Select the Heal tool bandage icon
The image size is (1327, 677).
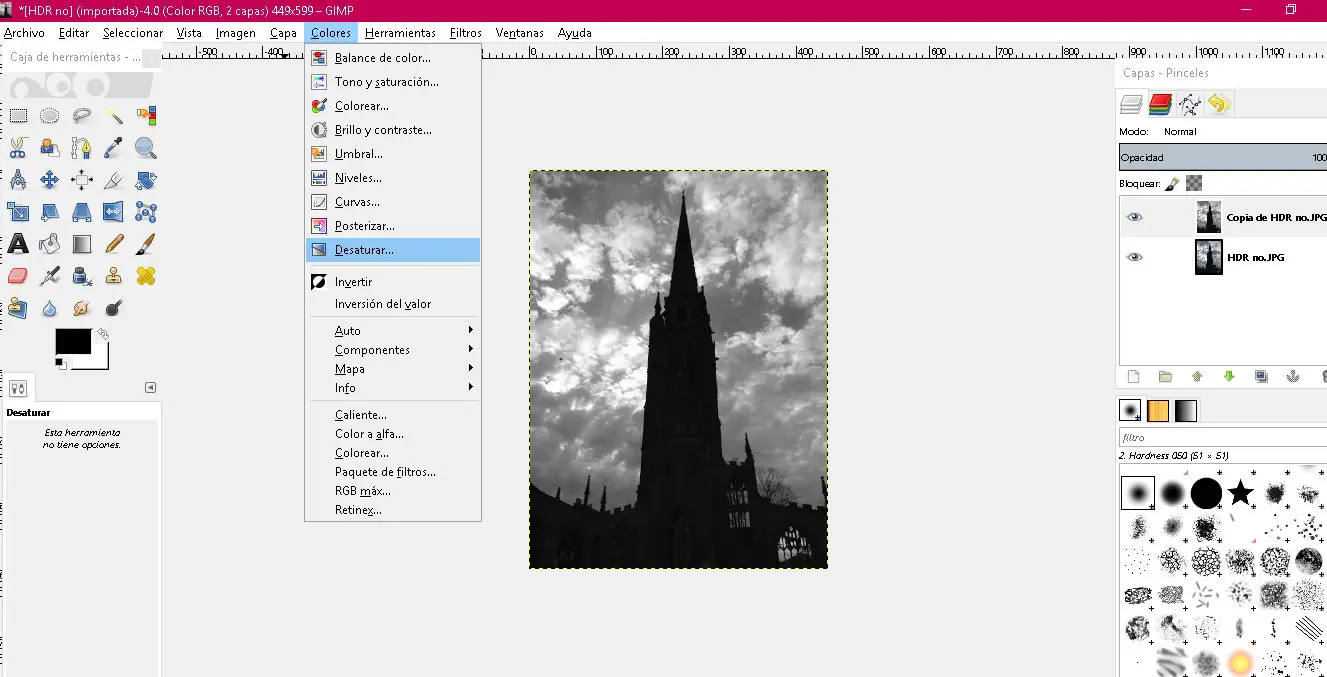tap(146, 276)
